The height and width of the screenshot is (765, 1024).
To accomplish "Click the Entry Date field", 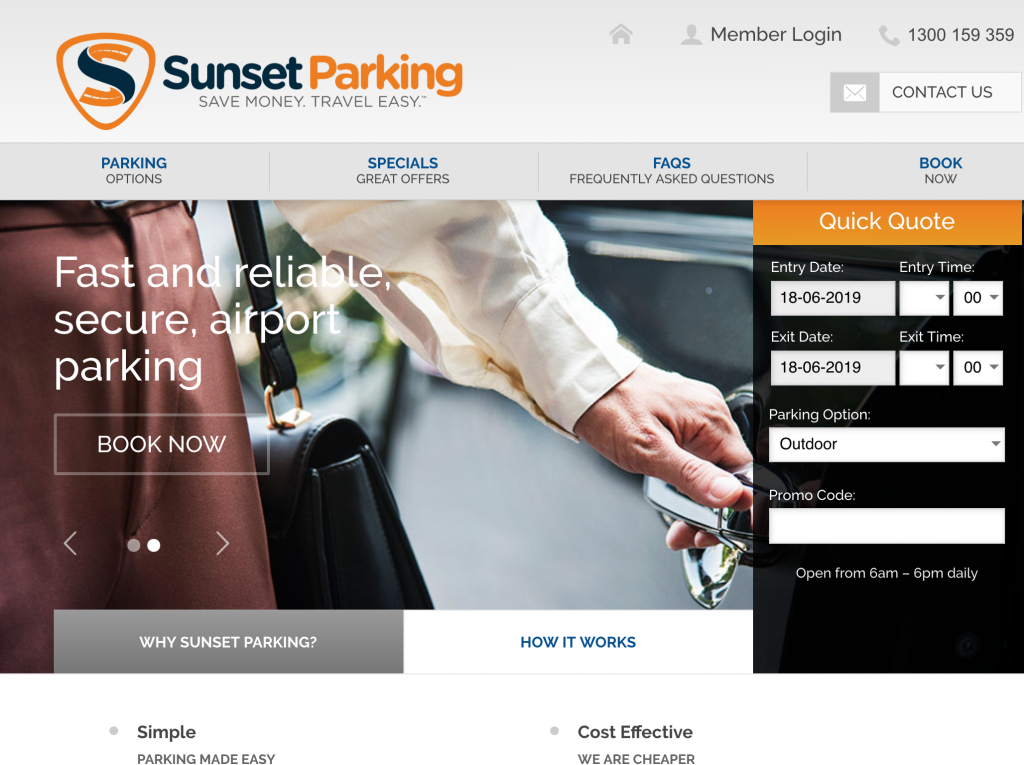I will pyautogui.click(x=832, y=298).
